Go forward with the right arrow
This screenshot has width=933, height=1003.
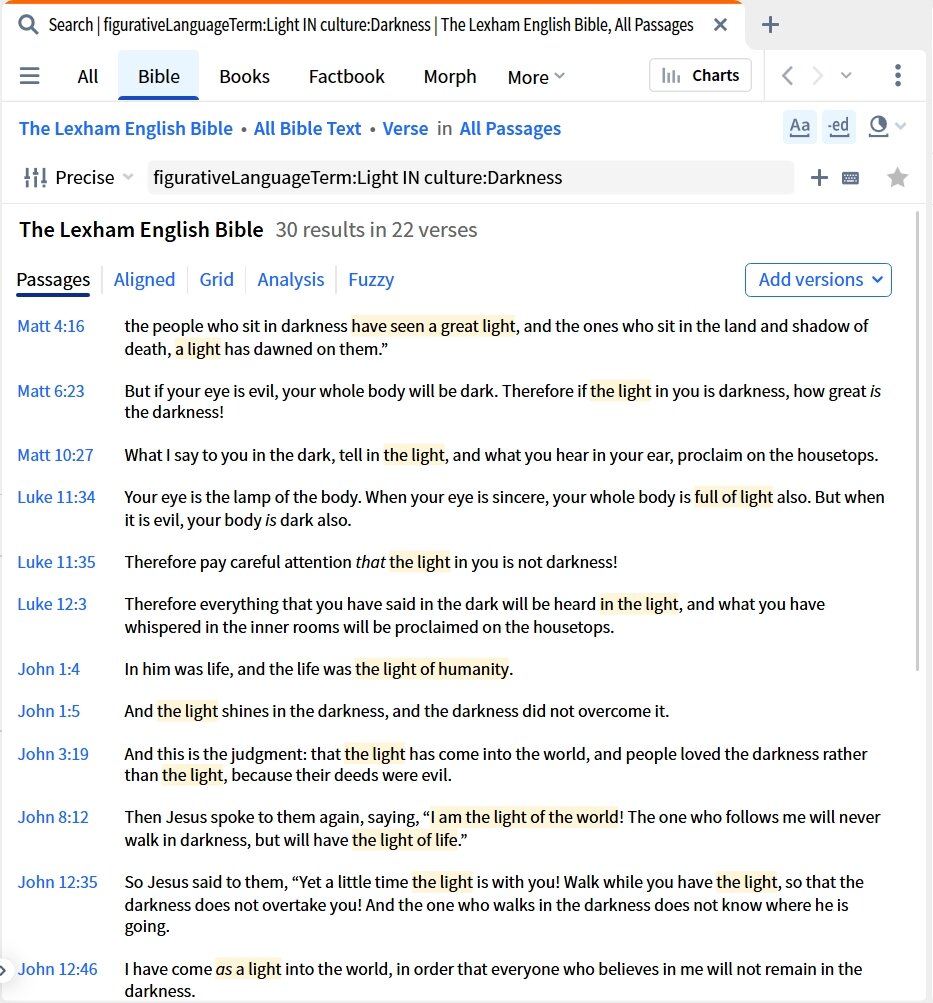(x=817, y=75)
